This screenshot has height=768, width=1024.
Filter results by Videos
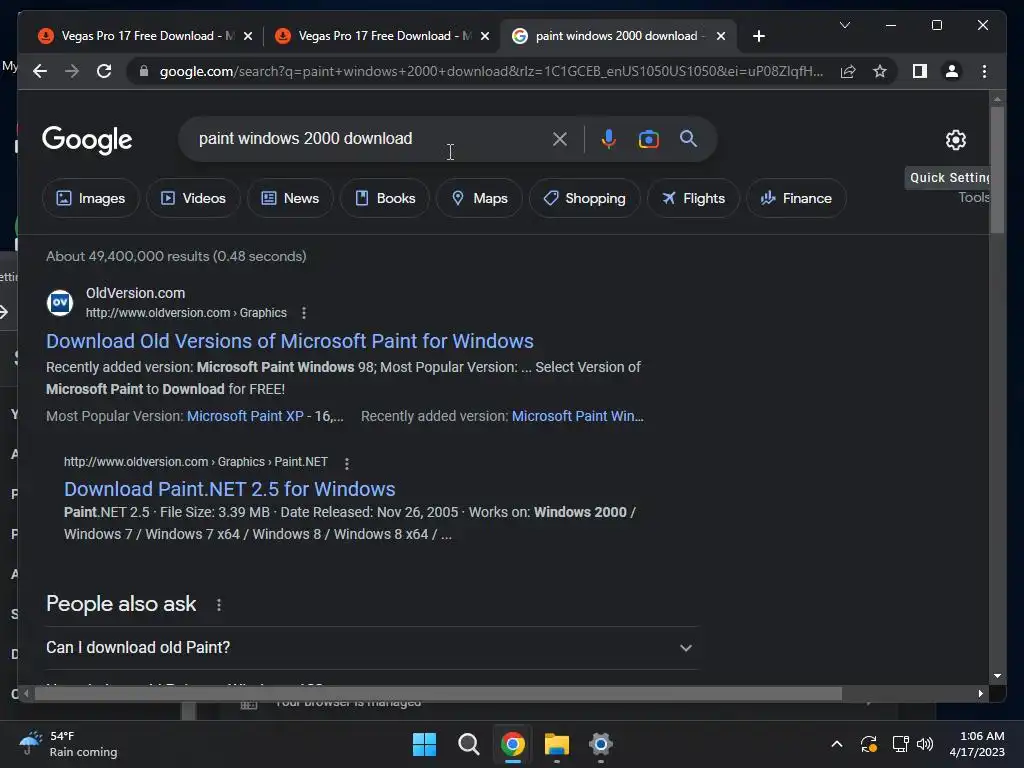pyautogui.click(x=193, y=198)
